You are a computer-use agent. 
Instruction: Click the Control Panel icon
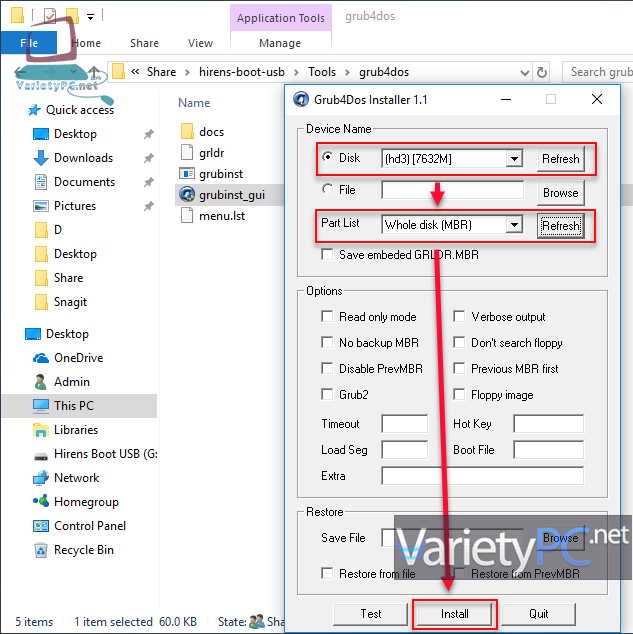[x=40, y=526]
